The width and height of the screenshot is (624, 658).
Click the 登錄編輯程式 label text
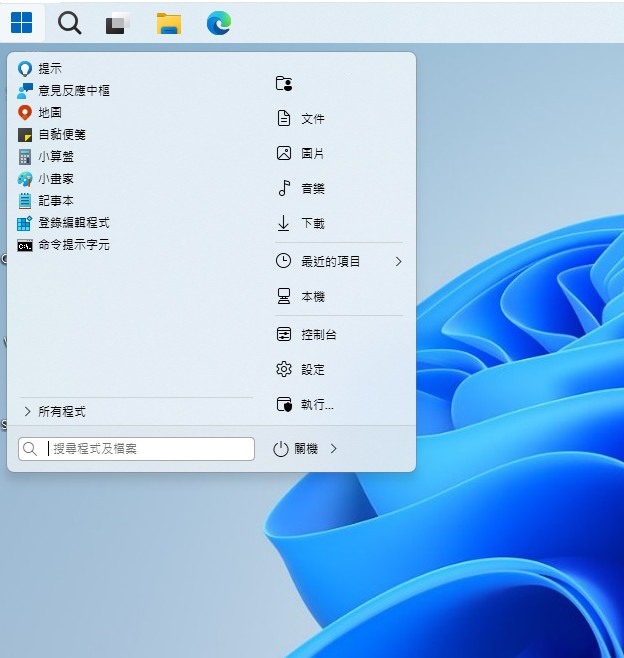(x=74, y=223)
